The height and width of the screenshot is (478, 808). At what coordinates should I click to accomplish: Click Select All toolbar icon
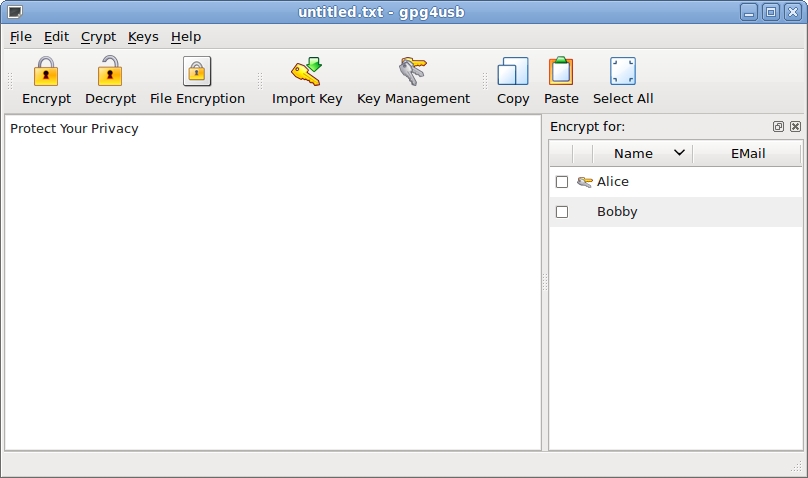(623, 71)
